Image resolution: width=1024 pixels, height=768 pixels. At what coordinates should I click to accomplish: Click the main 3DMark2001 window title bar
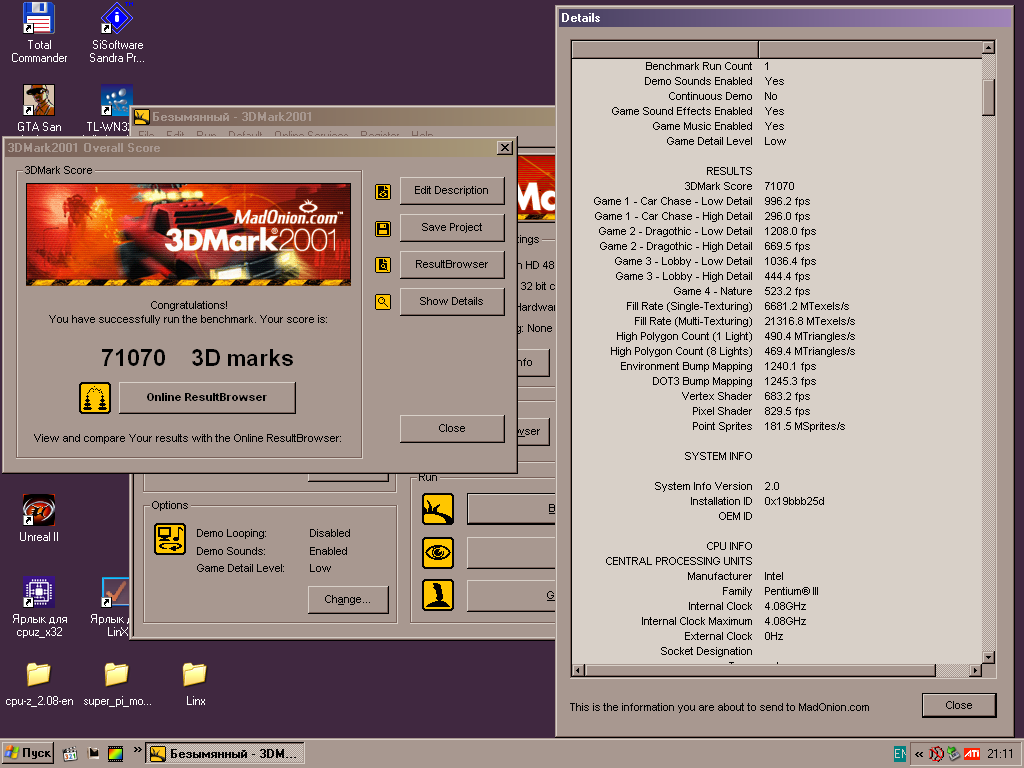point(343,117)
